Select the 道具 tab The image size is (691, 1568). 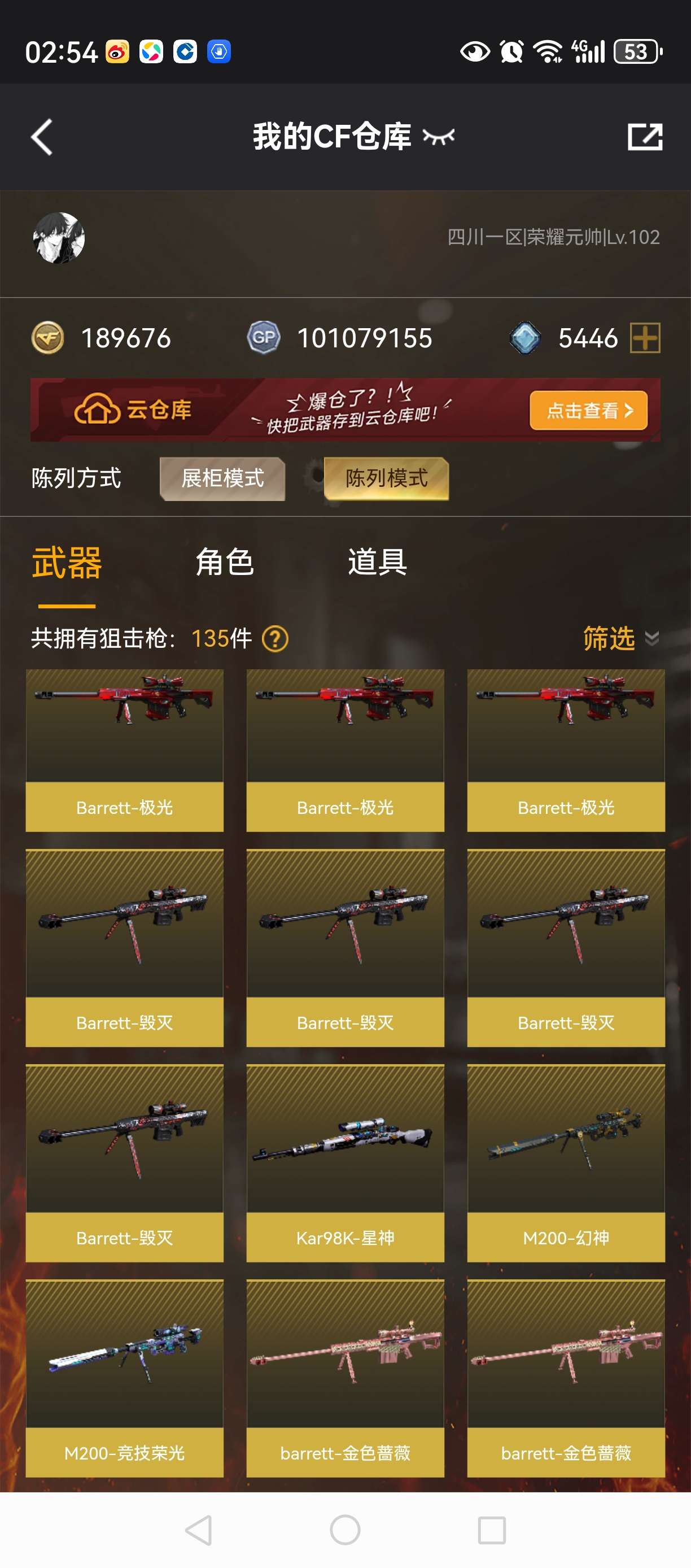(377, 562)
